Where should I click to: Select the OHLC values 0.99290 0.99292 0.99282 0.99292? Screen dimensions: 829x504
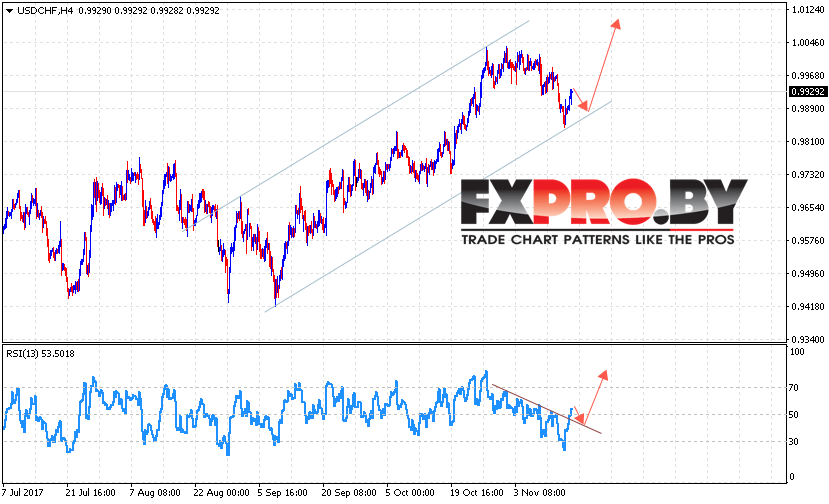coord(149,11)
